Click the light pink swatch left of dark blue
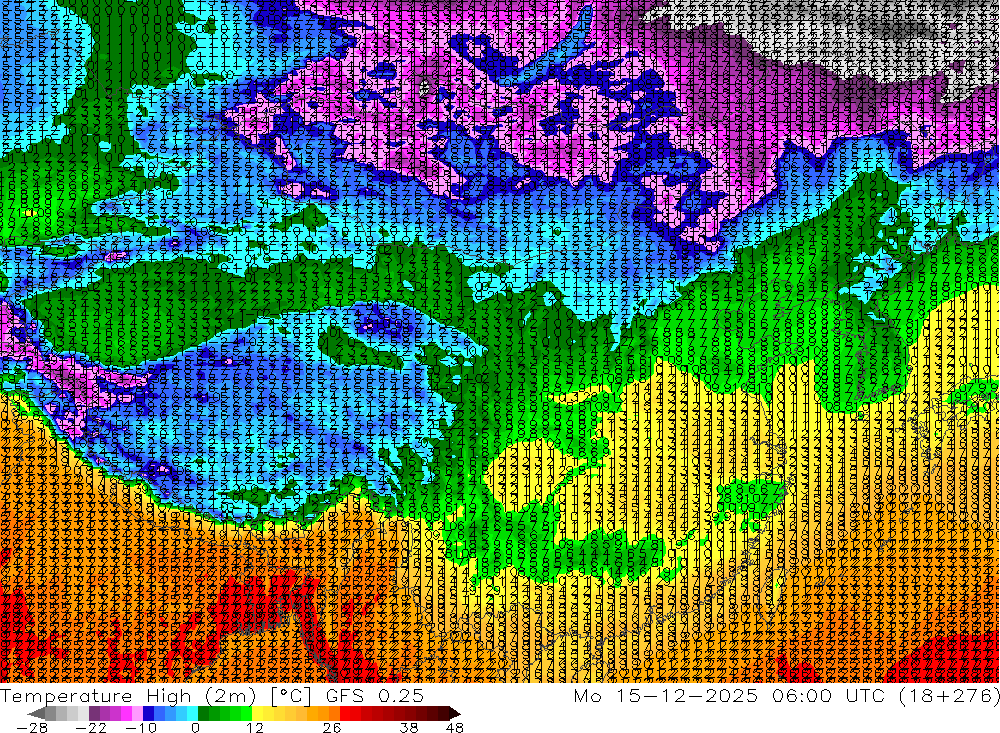Viewport: 1000px width, 733px height. tap(137, 713)
